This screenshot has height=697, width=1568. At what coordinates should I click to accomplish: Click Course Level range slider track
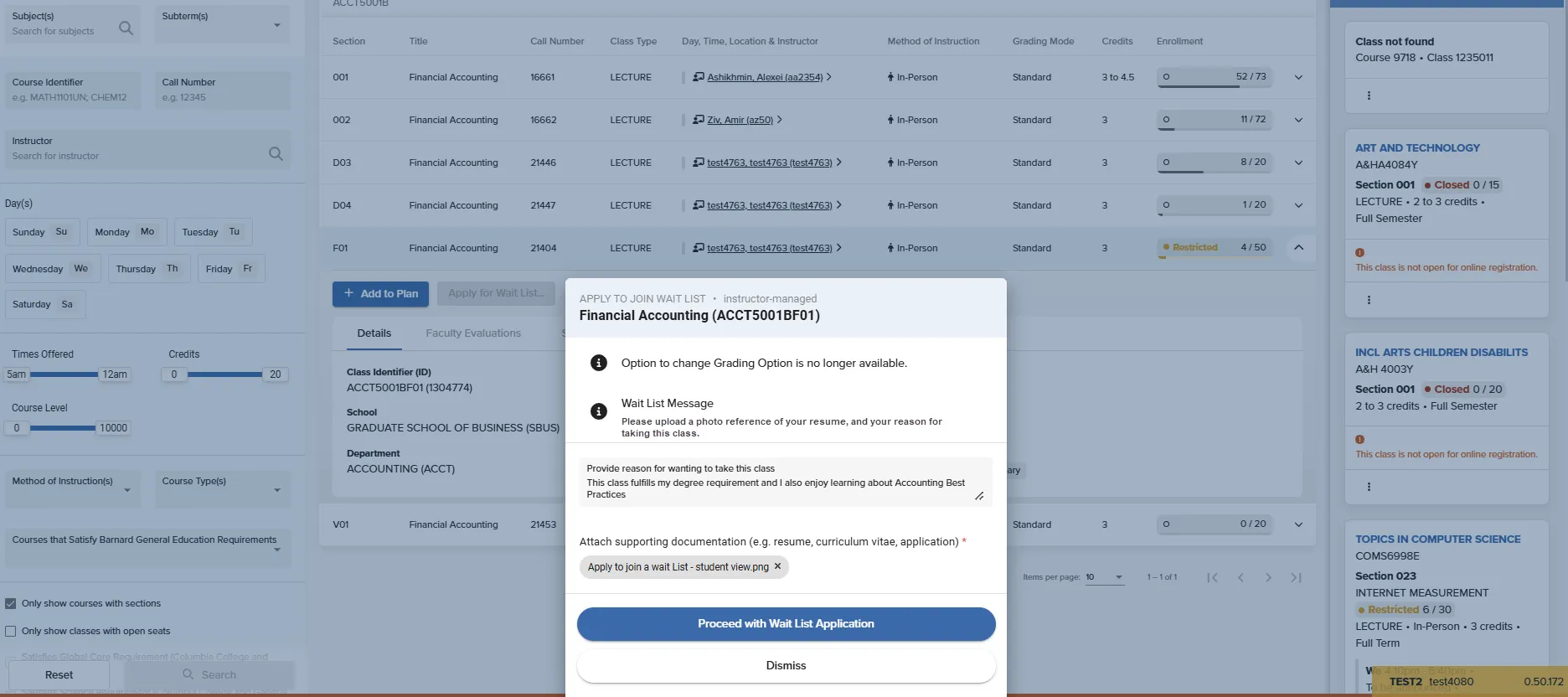point(63,428)
